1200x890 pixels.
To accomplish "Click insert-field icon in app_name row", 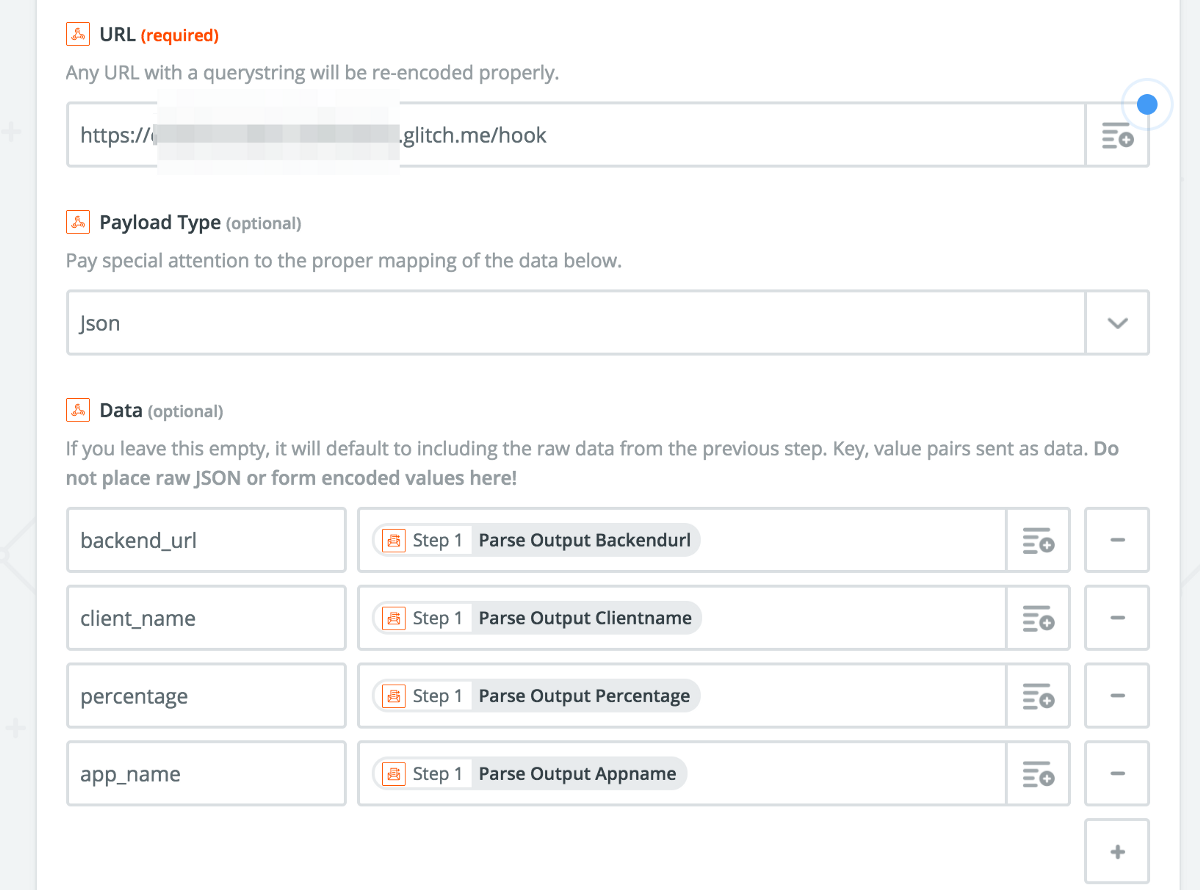I will tap(1038, 775).
